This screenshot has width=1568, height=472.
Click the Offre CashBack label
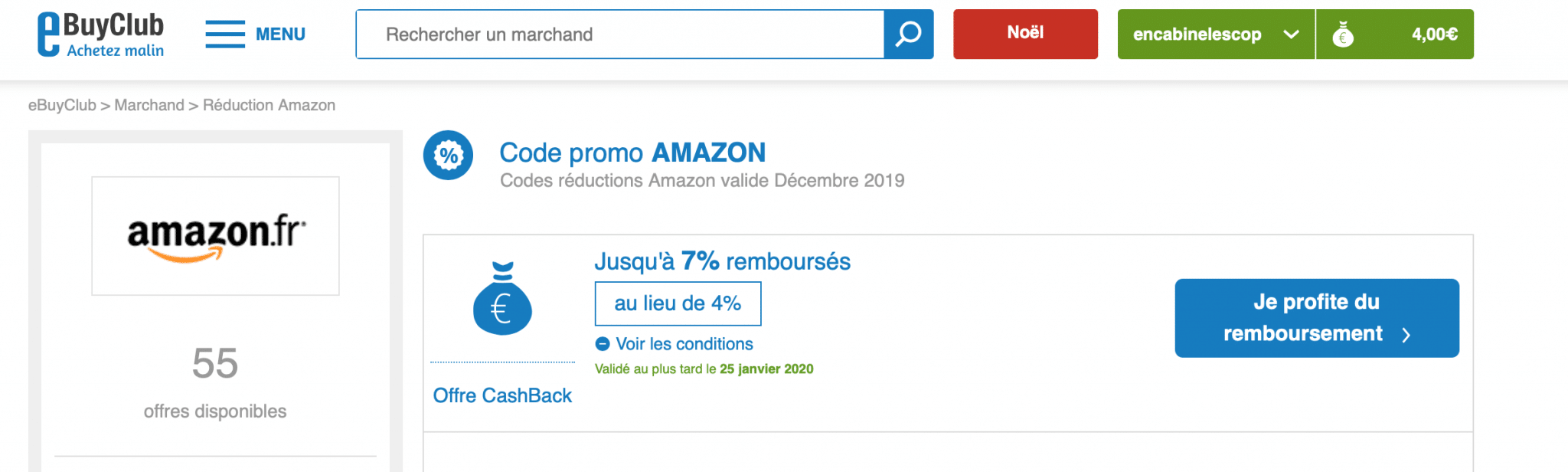(x=502, y=395)
